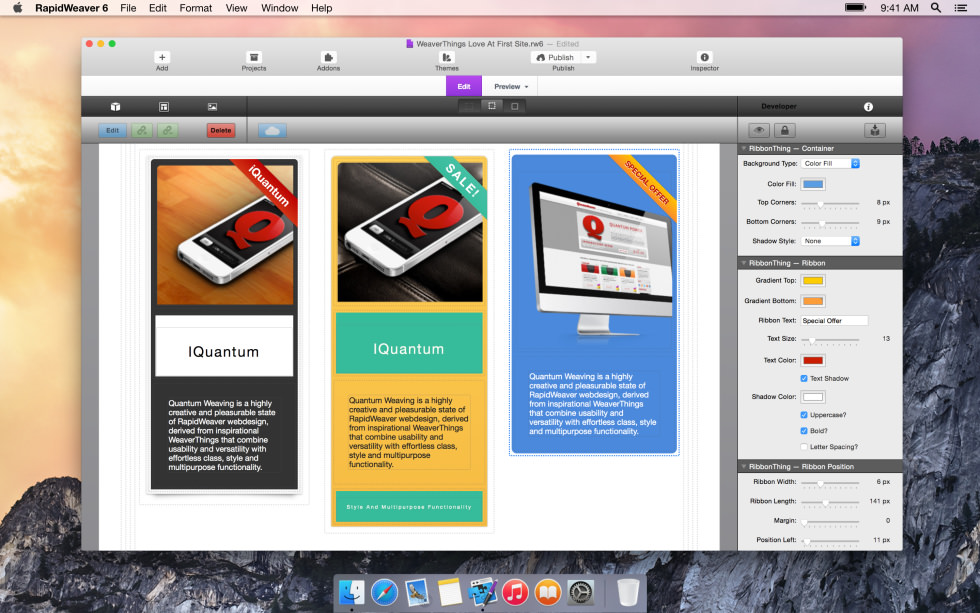
Task: Open the Edit menu in menu bar
Action: point(158,8)
